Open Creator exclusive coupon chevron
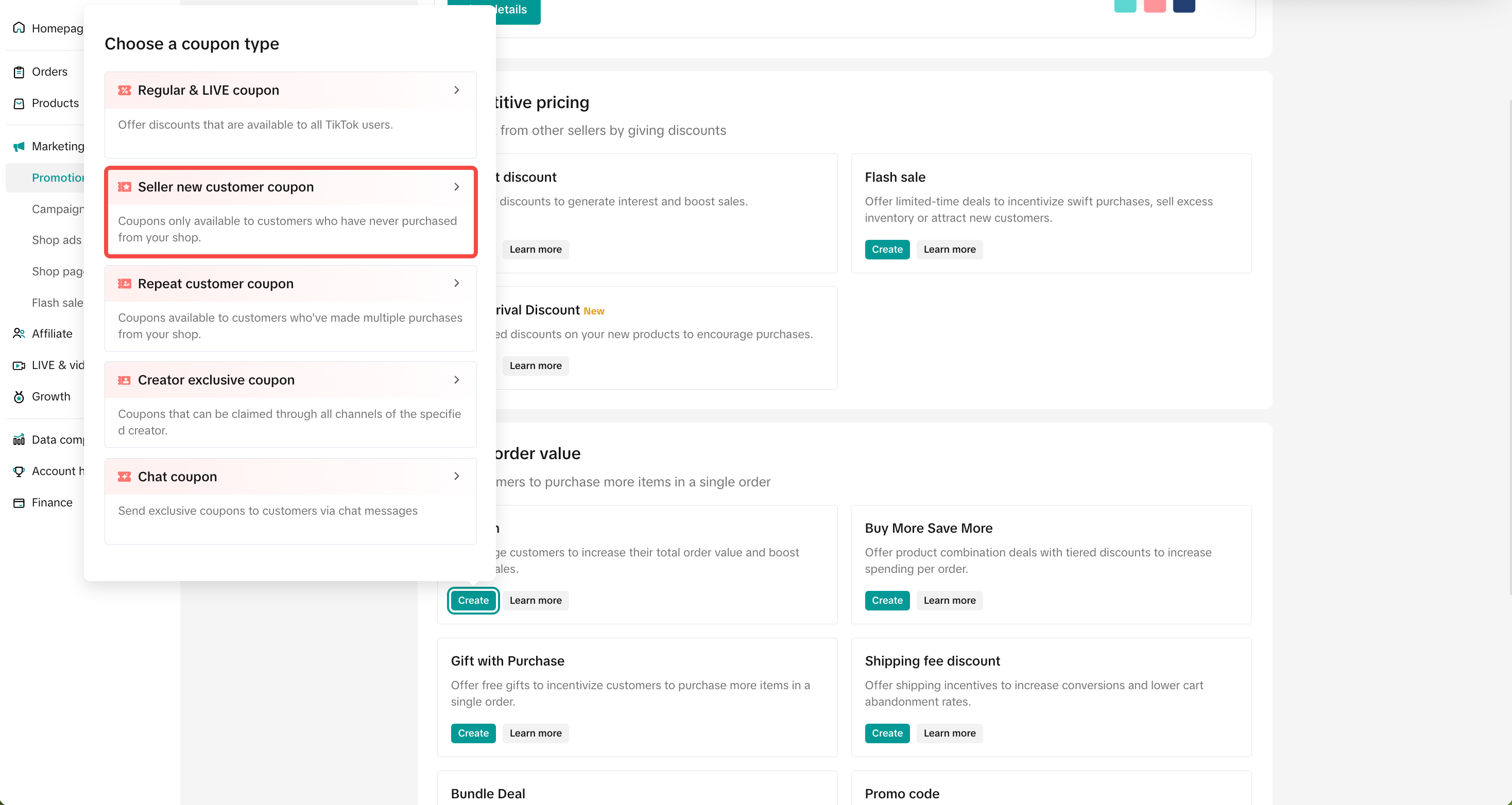The height and width of the screenshot is (805, 1512). pos(457,380)
